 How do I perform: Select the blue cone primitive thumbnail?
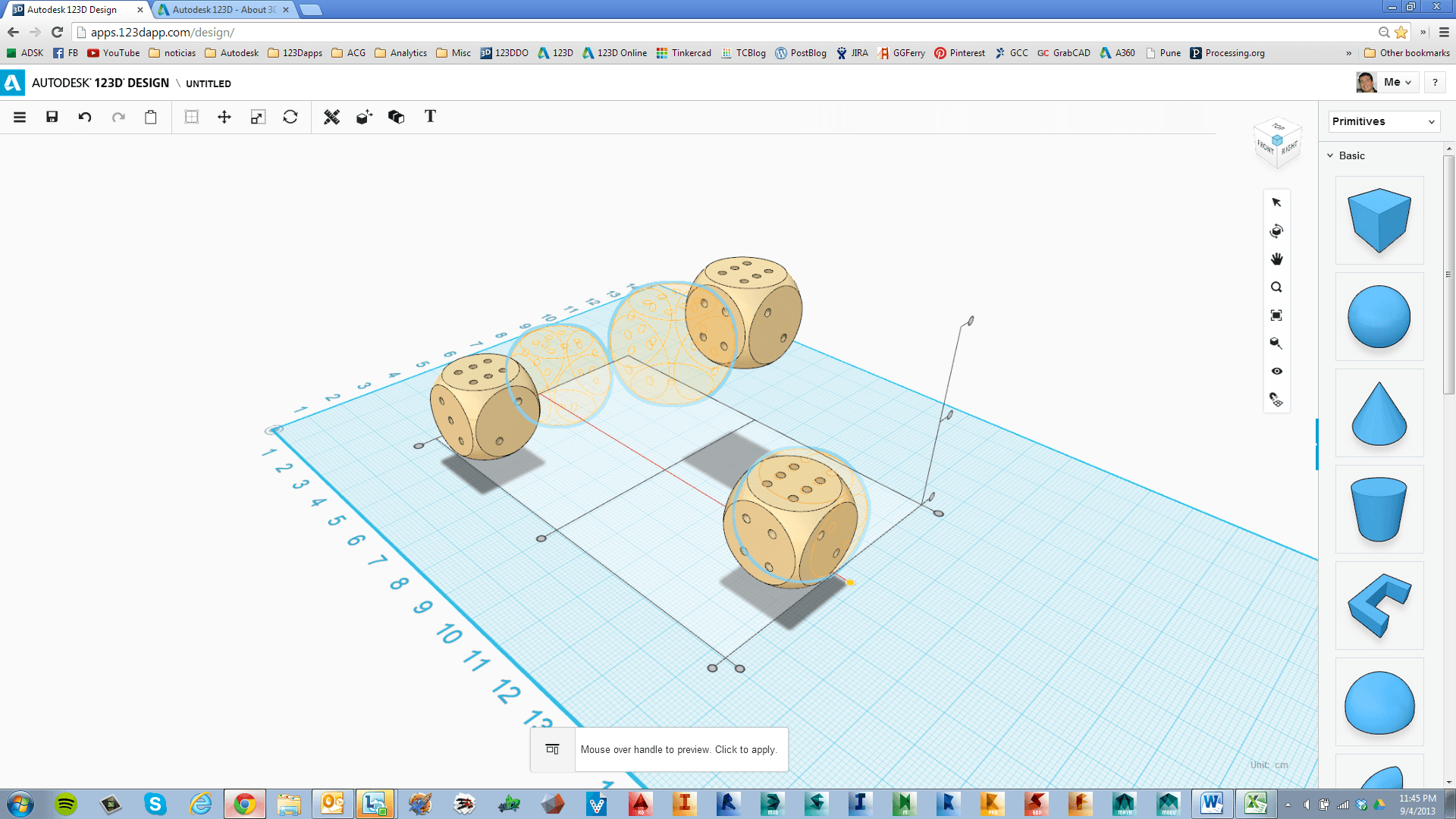point(1379,413)
